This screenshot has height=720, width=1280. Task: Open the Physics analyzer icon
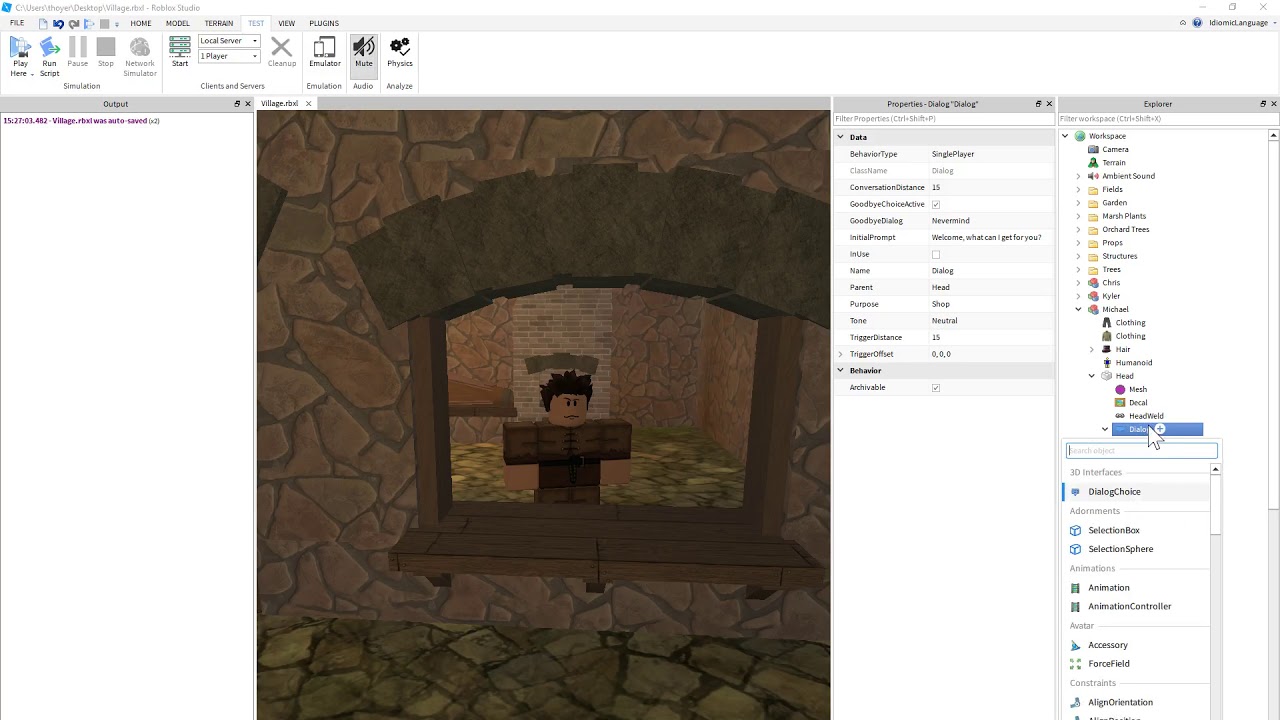click(x=400, y=47)
